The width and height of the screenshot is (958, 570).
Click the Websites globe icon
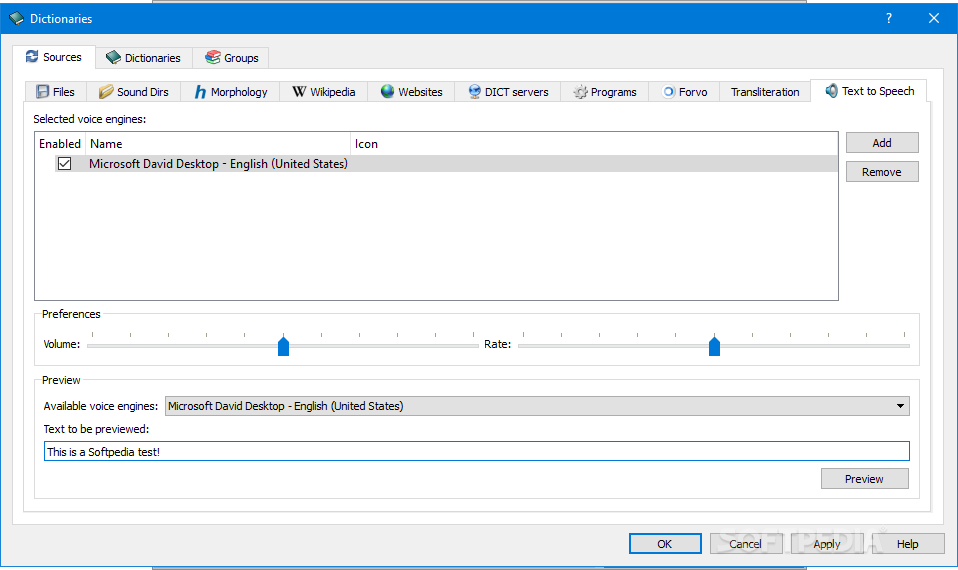pos(387,92)
